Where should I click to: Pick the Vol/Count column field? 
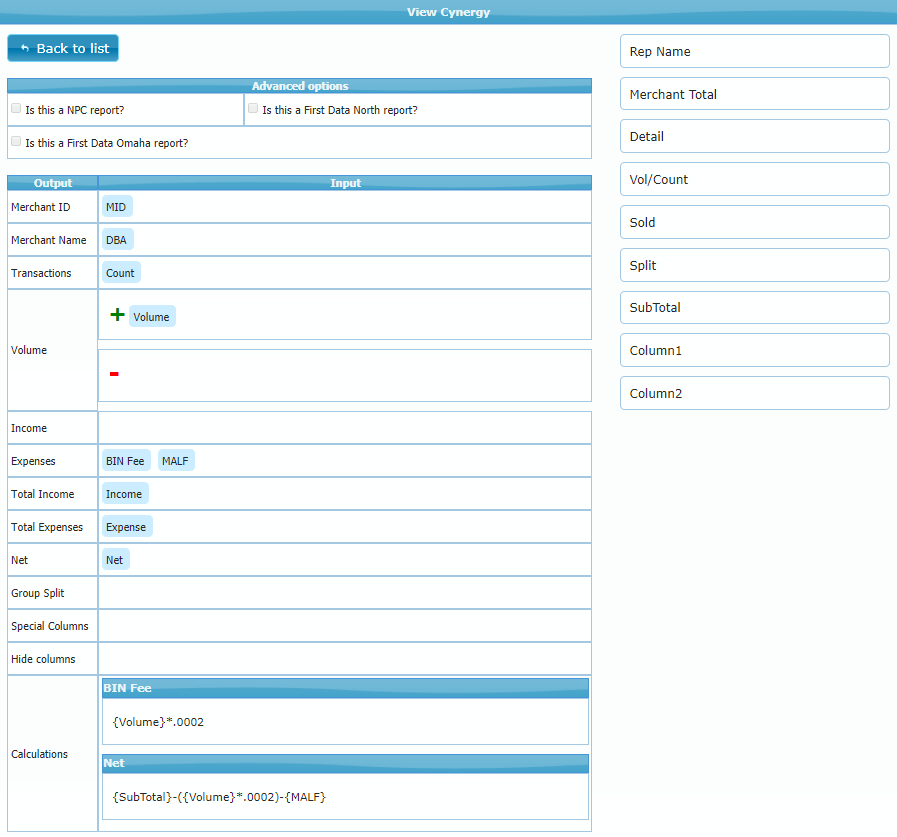point(754,180)
